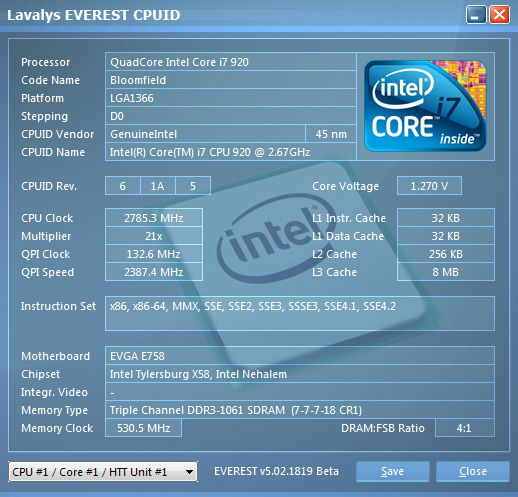Select the Memory Type field

pos(300,410)
